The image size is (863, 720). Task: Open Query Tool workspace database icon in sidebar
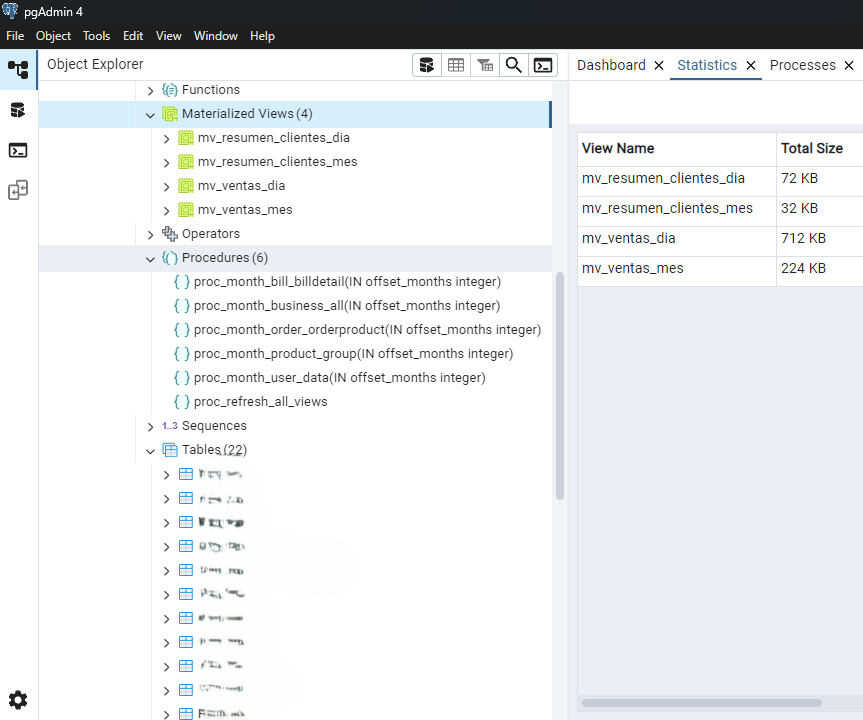pos(18,110)
